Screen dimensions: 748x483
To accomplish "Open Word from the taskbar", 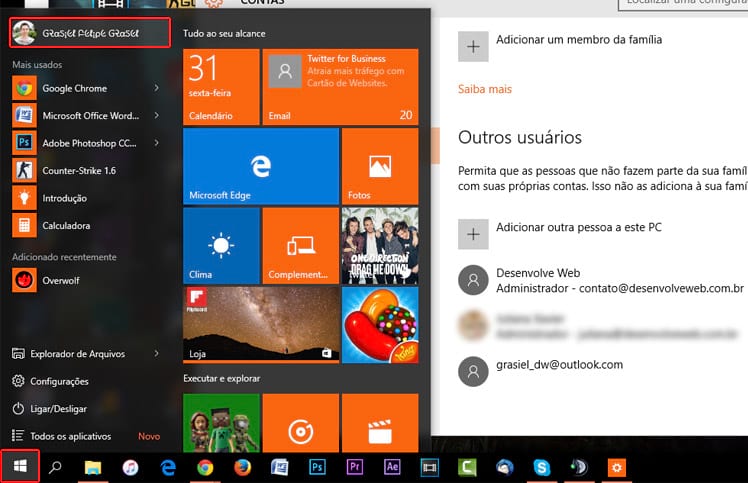I will [x=280, y=467].
